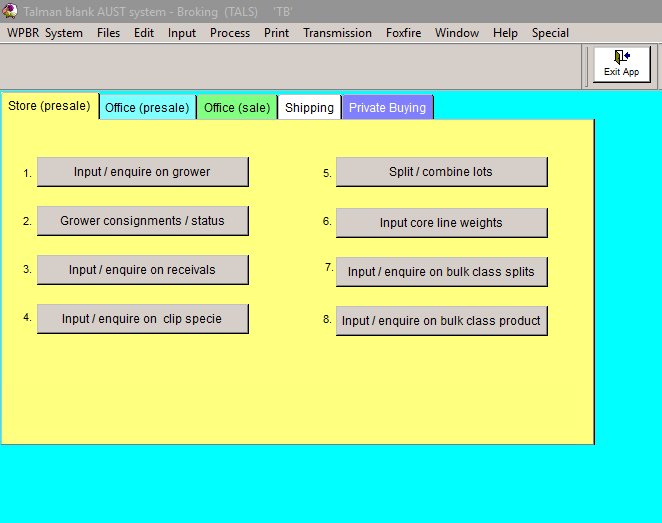Open Input core line weights
Image resolution: width=662 pixels, height=523 pixels.
tap(441, 223)
